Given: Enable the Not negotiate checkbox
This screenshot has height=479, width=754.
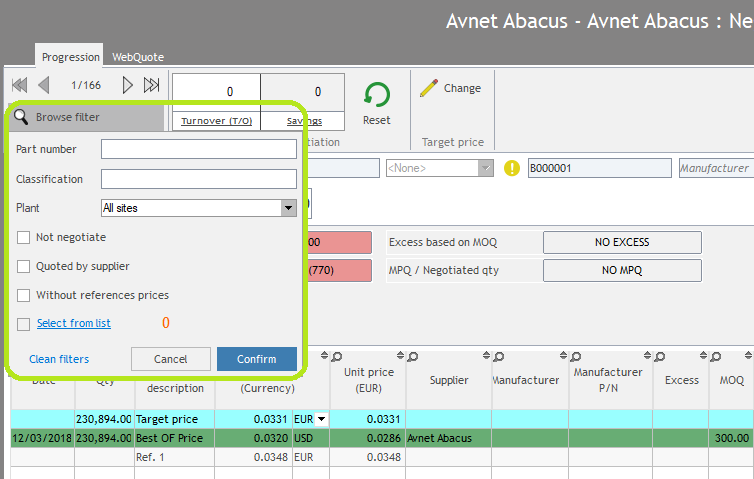Looking at the screenshot, I should 24,238.
